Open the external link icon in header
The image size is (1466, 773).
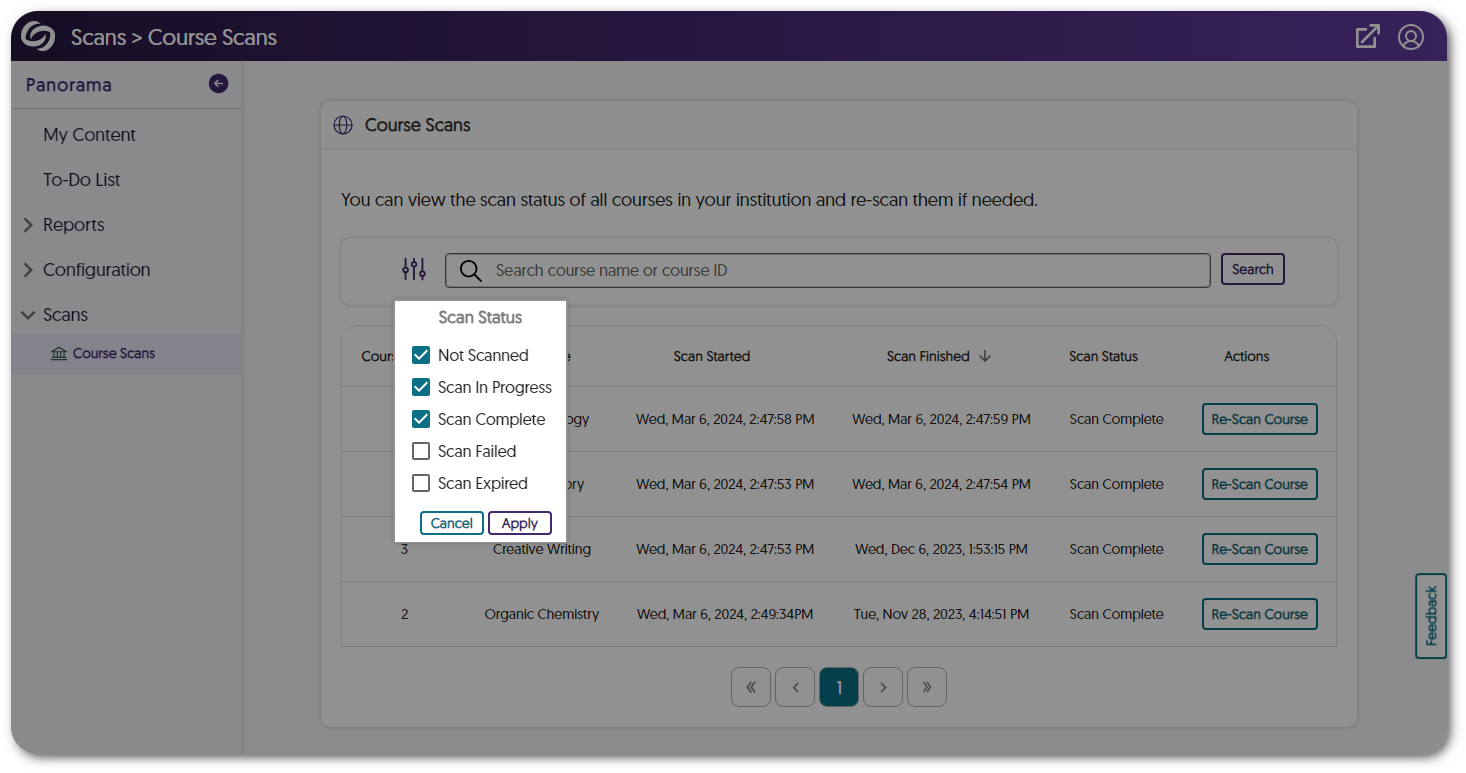(1367, 37)
